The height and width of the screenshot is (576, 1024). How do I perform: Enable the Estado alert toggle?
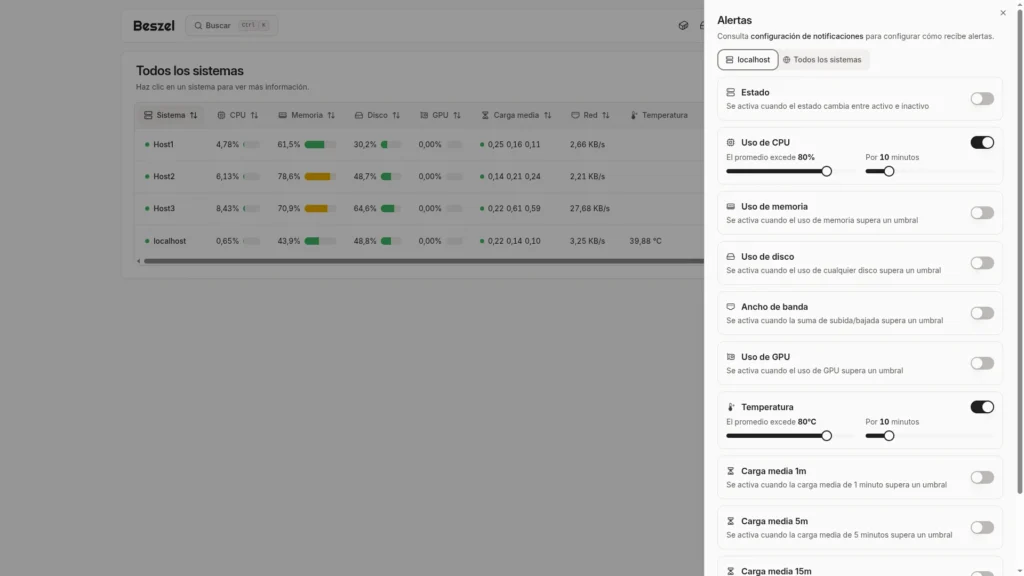[981, 99]
